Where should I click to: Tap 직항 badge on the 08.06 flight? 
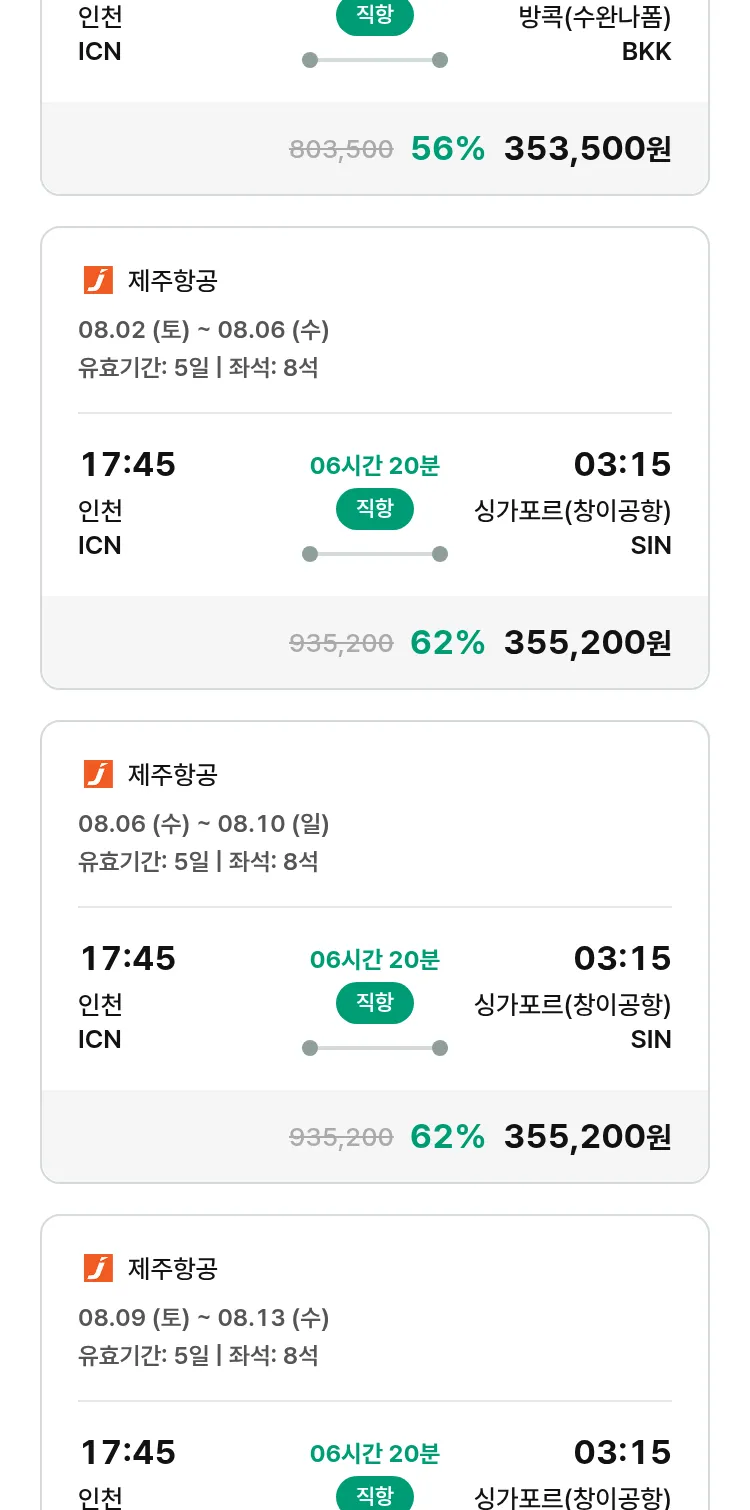pos(374,1003)
